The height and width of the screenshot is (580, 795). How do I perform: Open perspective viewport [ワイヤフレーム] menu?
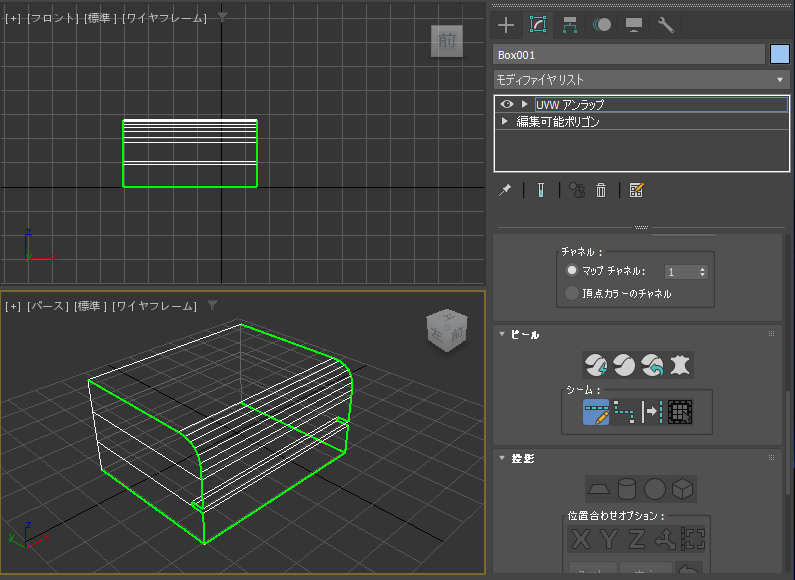154,306
